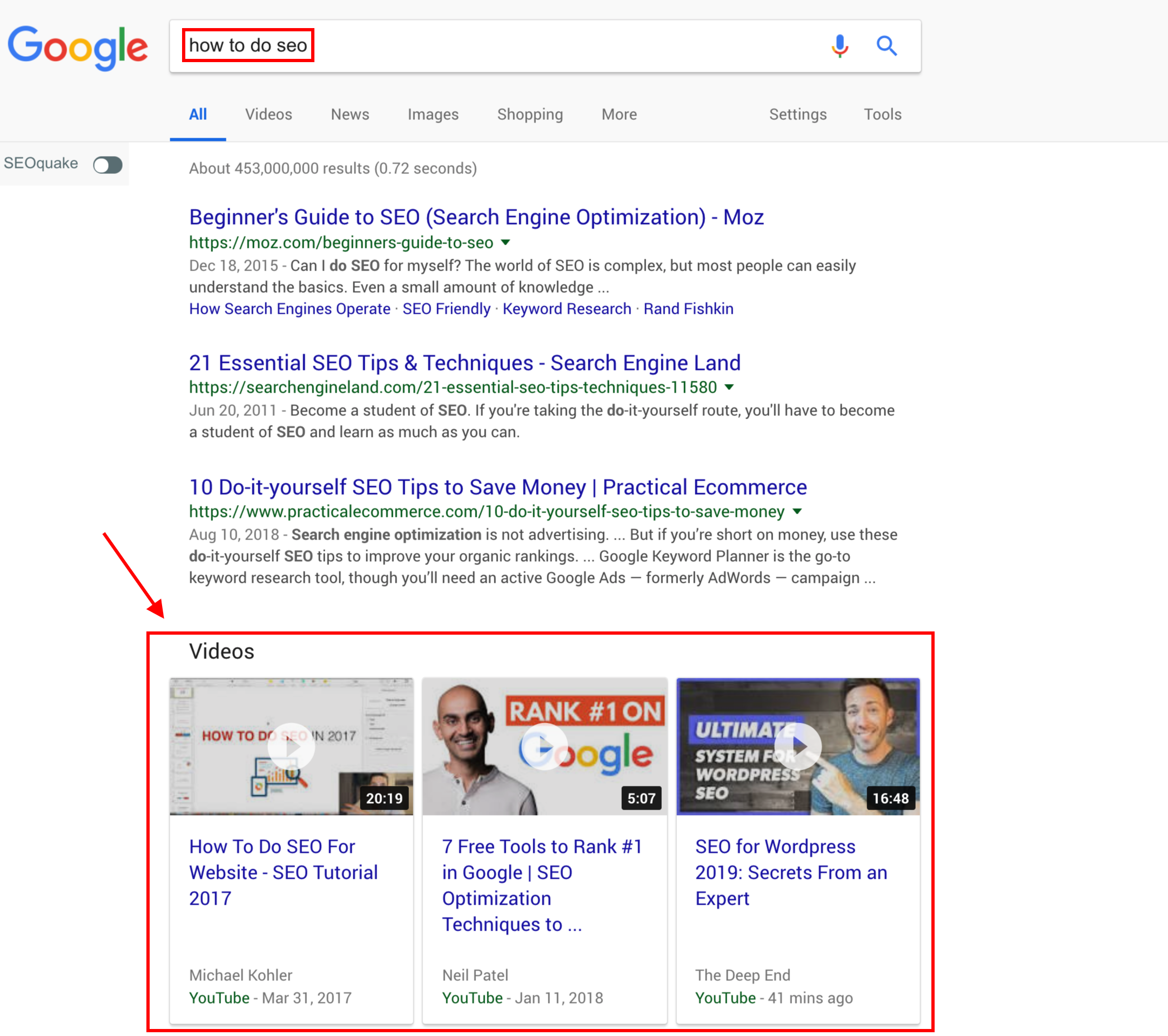Play the Ultimate WordPress SEO video thumbnail
This screenshot has width=1168, height=1036.
click(x=798, y=746)
